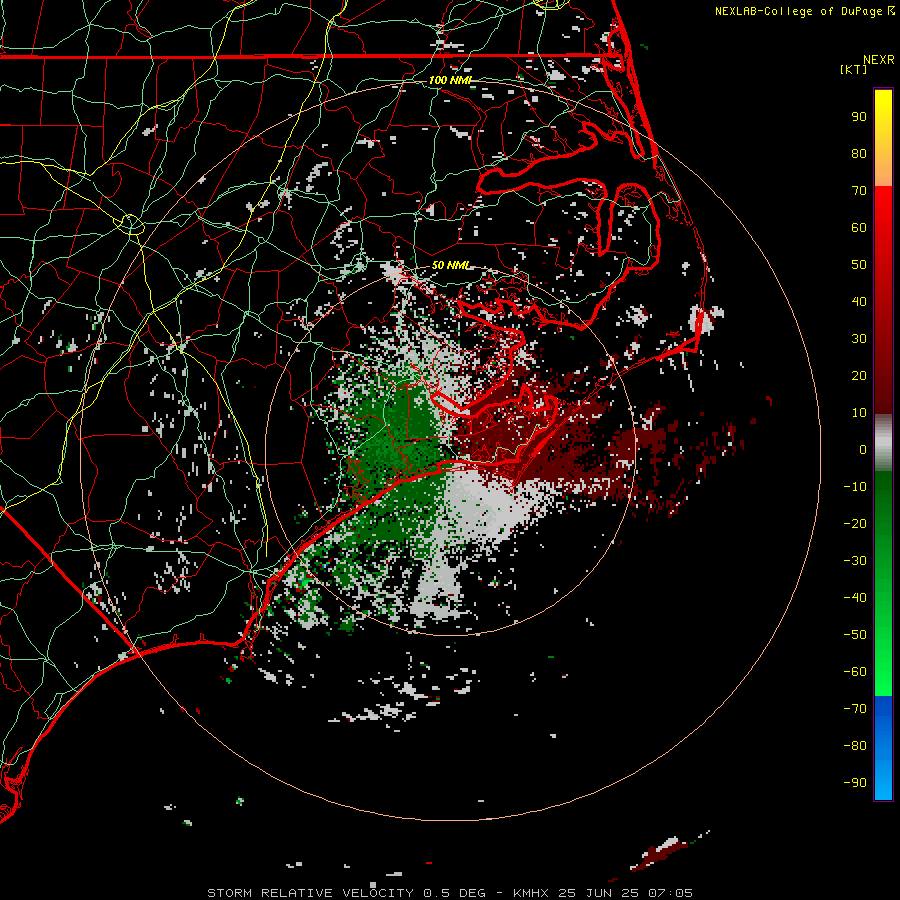Image resolution: width=900 pixels, height=900 pixels.
Task: Click the -30 scale value
Action: click(x=855, y=561)
